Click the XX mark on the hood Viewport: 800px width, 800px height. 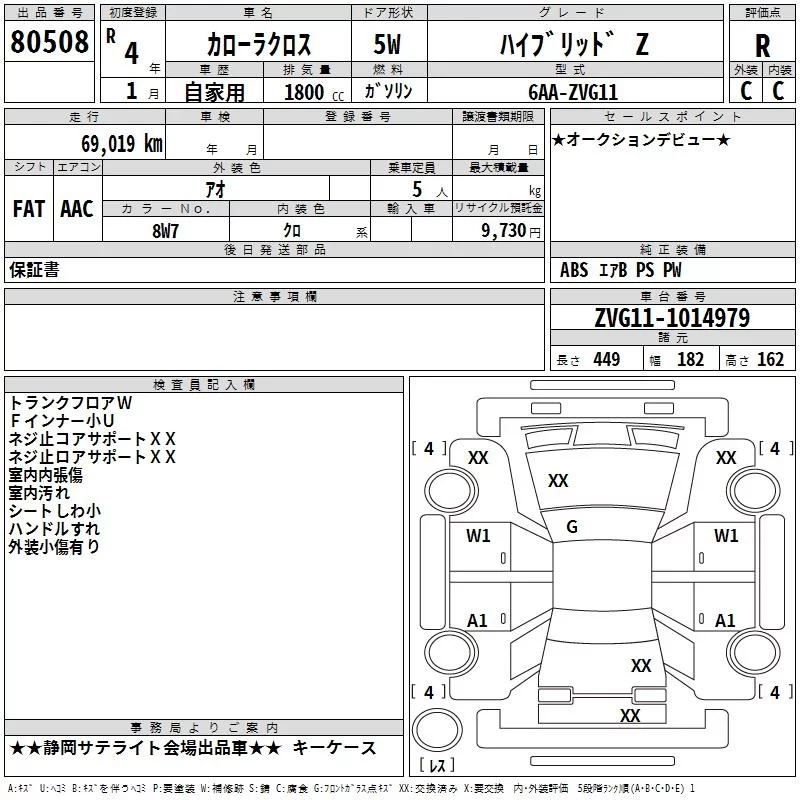[558, 481]
